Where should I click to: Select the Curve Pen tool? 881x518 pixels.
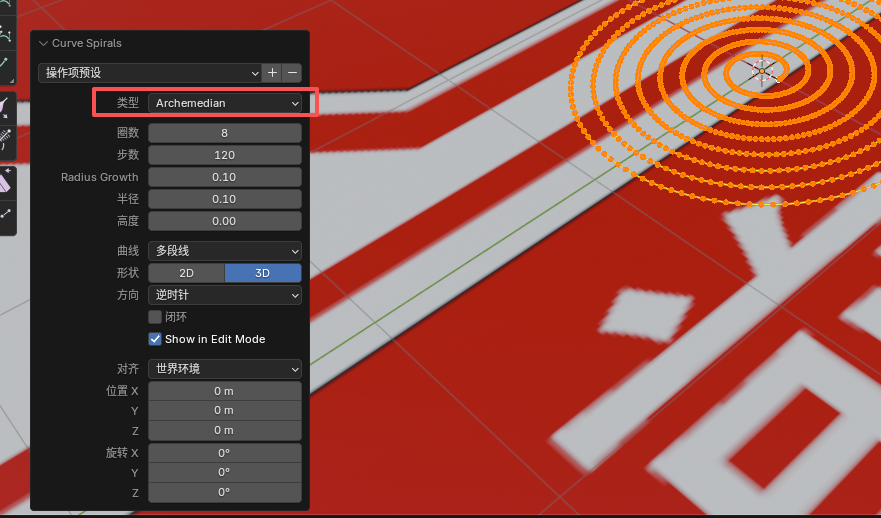[5, 31]
